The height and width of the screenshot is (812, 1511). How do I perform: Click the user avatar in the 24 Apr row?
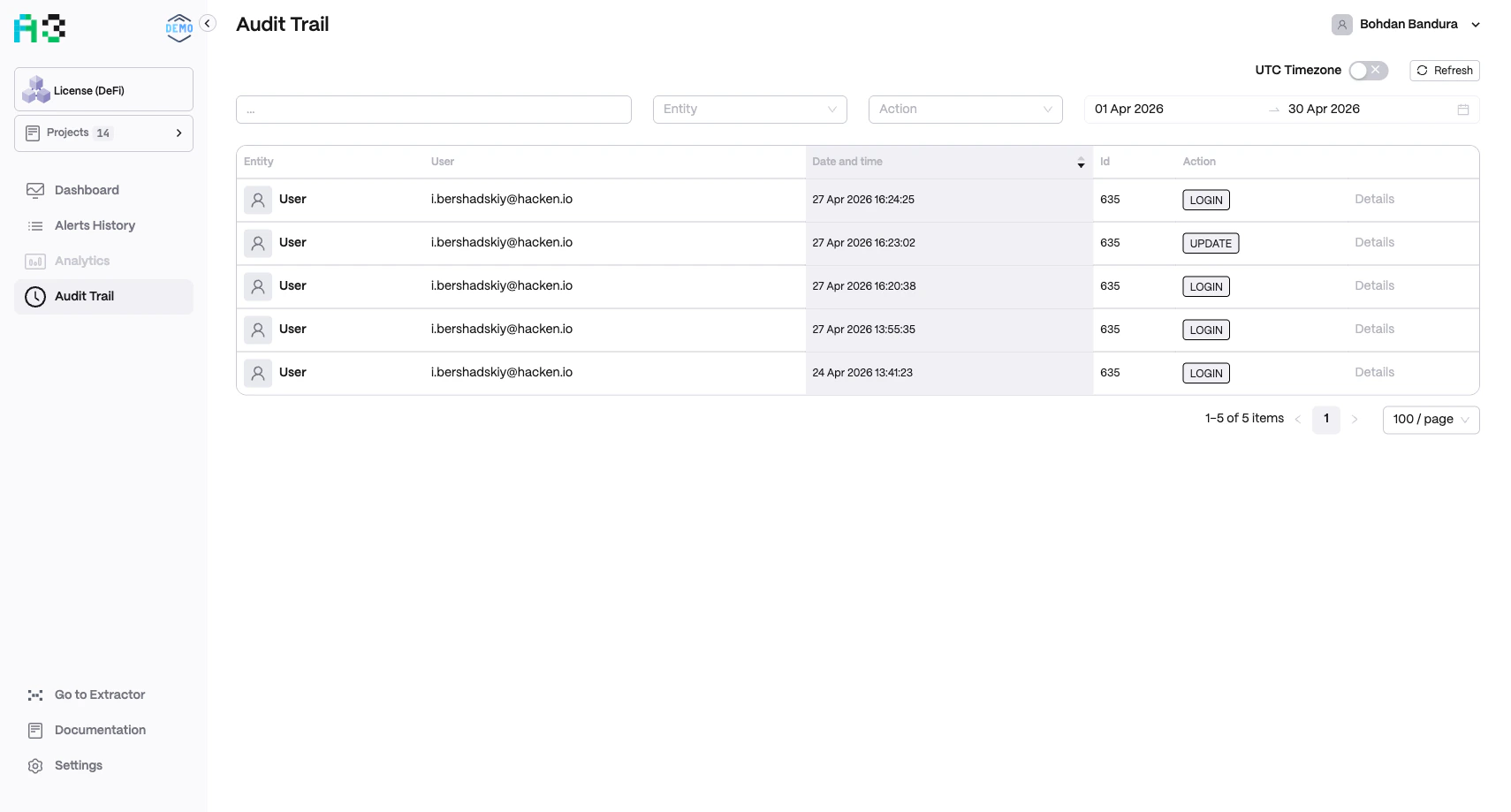tap(258, 374)
